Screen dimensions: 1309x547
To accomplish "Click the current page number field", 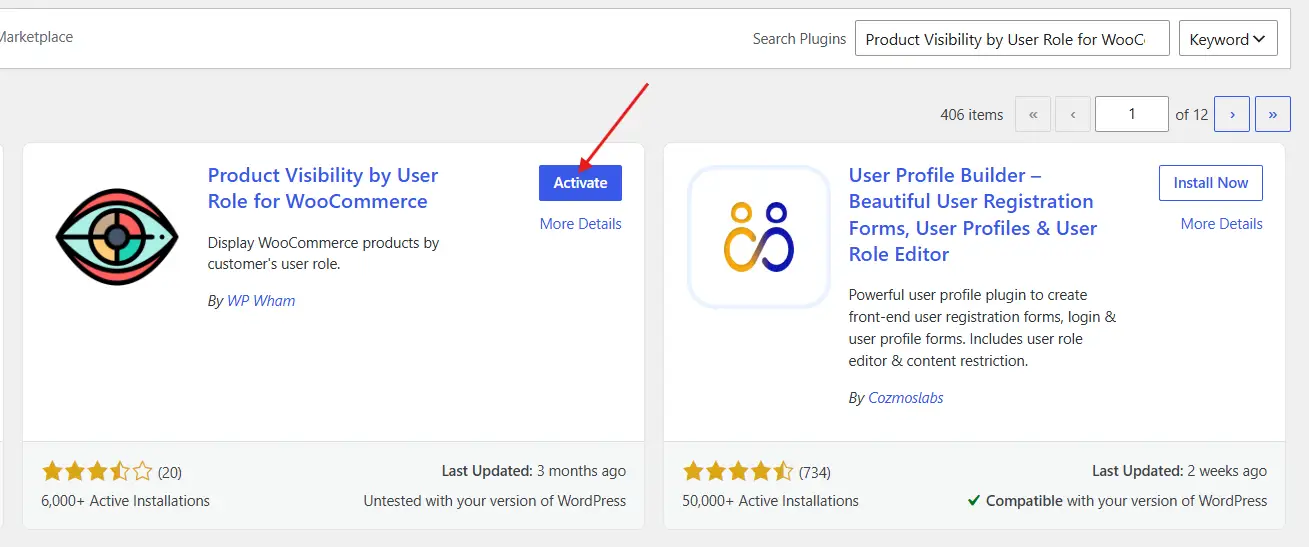I will click(1132, 114).
